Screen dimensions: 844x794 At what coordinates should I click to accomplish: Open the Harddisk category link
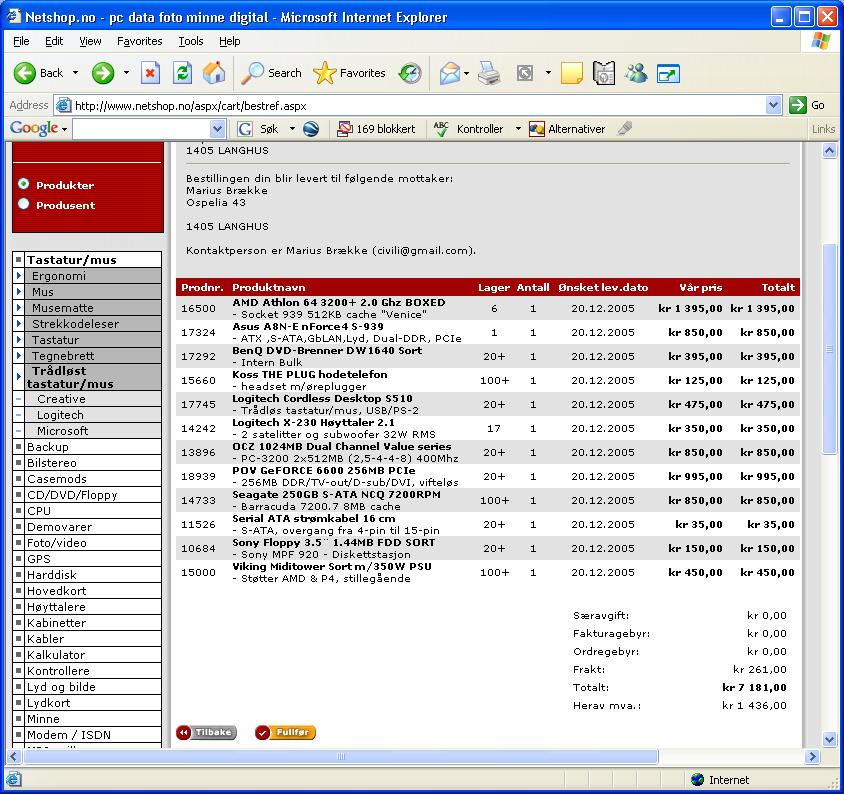[x=52, y=575]
